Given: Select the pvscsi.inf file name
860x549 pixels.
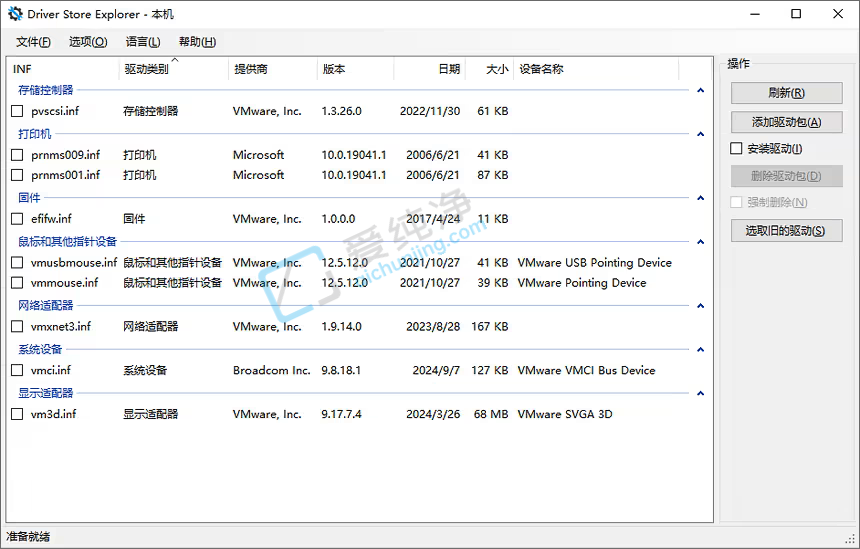Looking at the screenshot, I should 55,111.
